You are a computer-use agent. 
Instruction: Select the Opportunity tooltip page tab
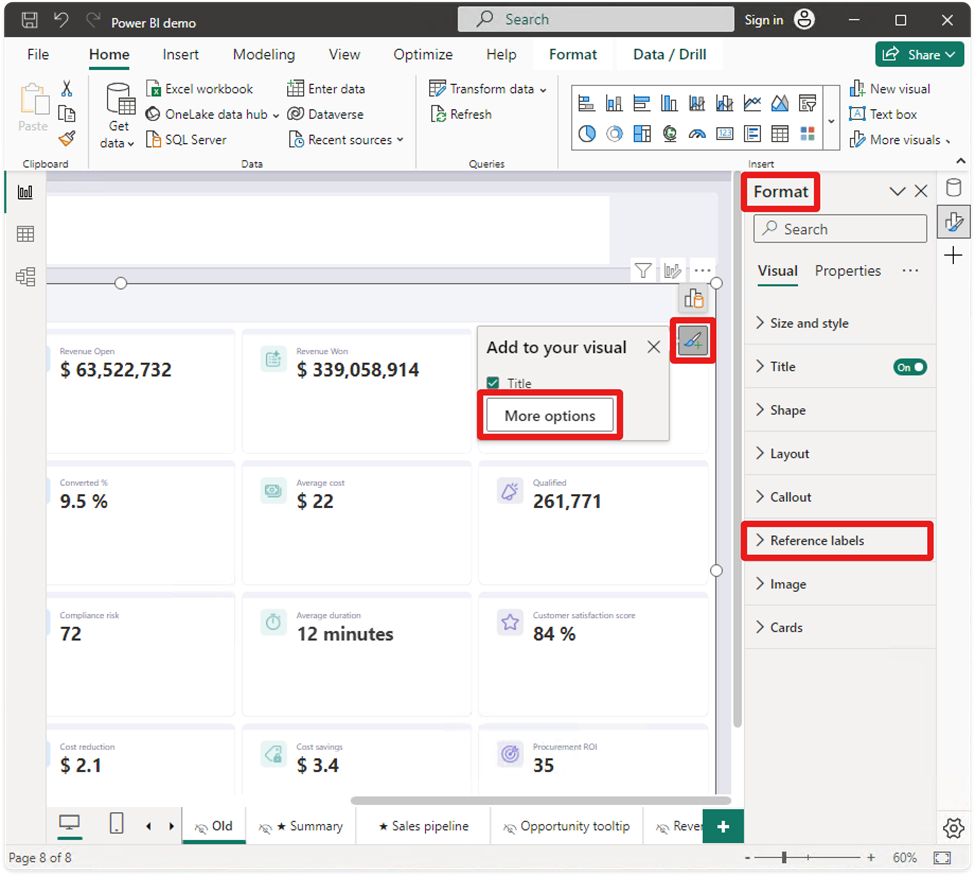[x=567, y=826]
